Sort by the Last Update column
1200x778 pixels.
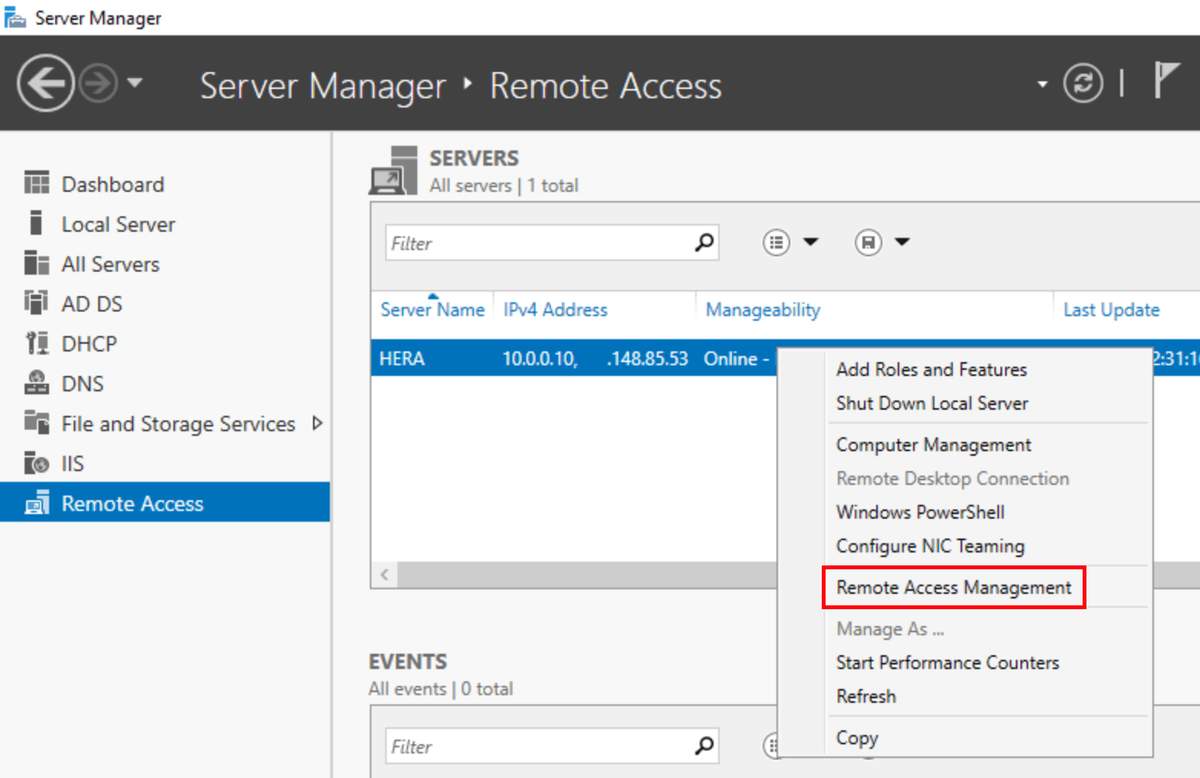point(1111,309)
